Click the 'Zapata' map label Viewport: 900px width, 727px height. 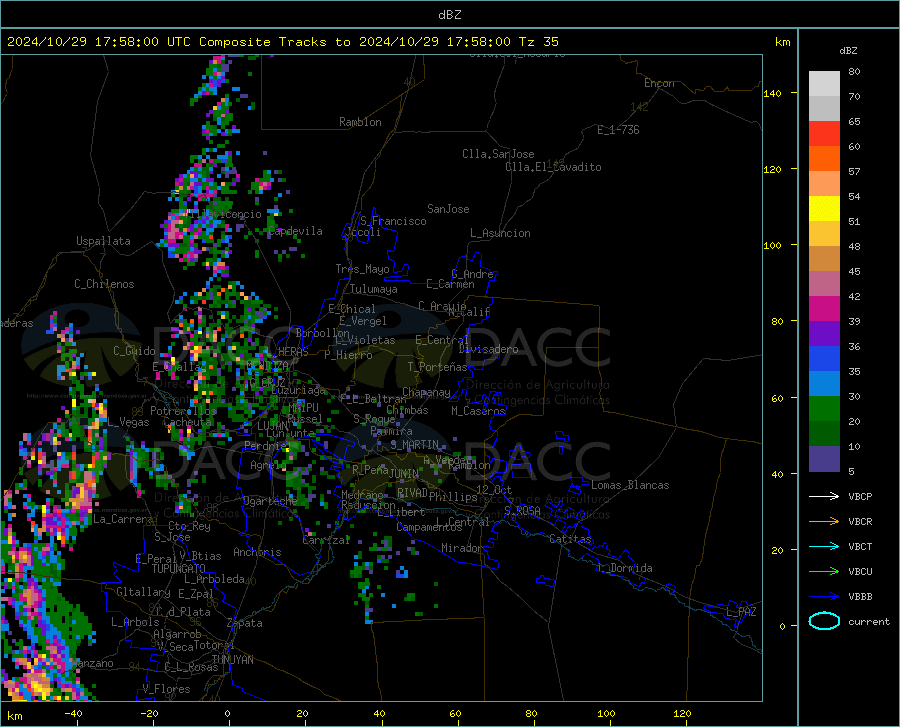coord(245,623)
